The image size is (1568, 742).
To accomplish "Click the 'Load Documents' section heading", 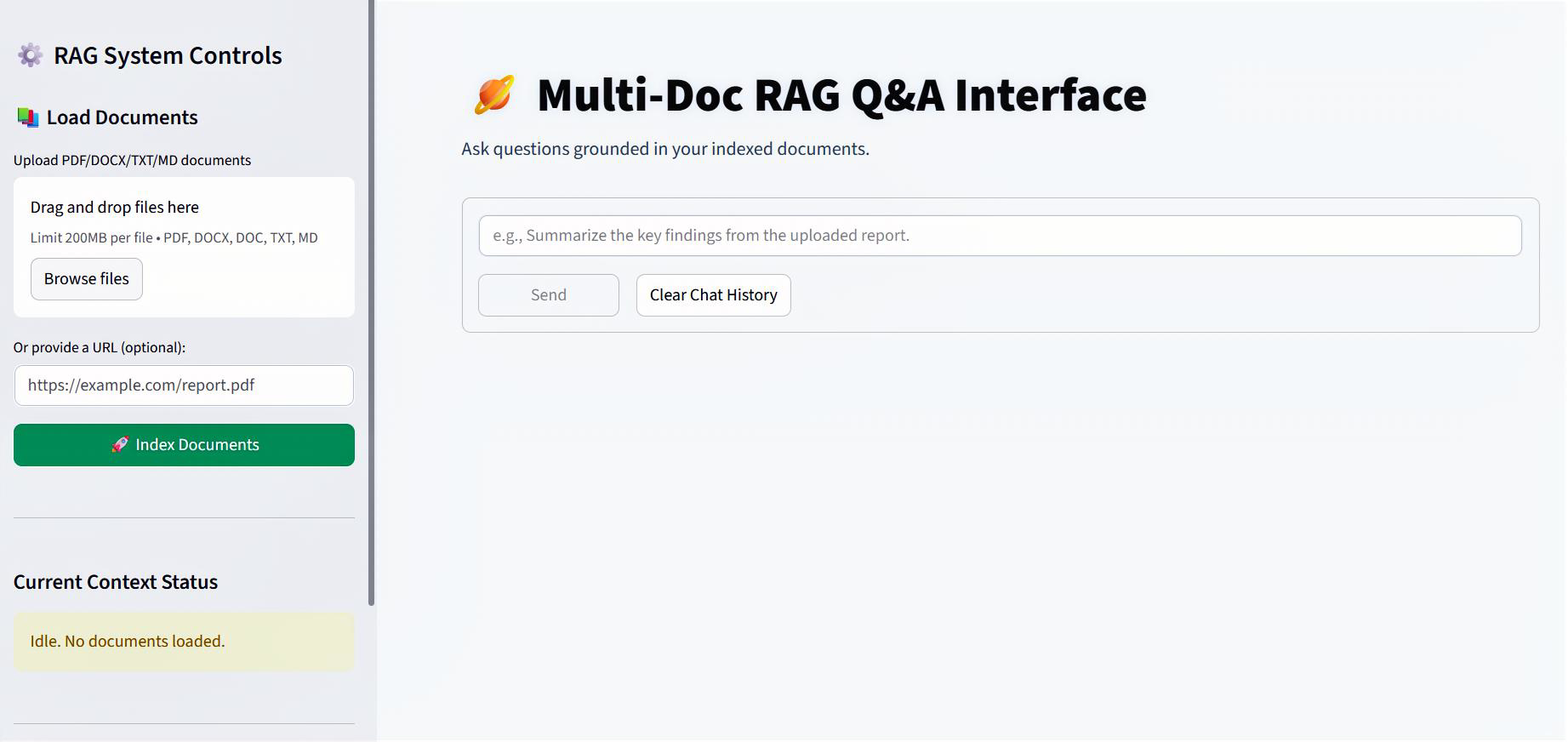I will coord(122,117).
